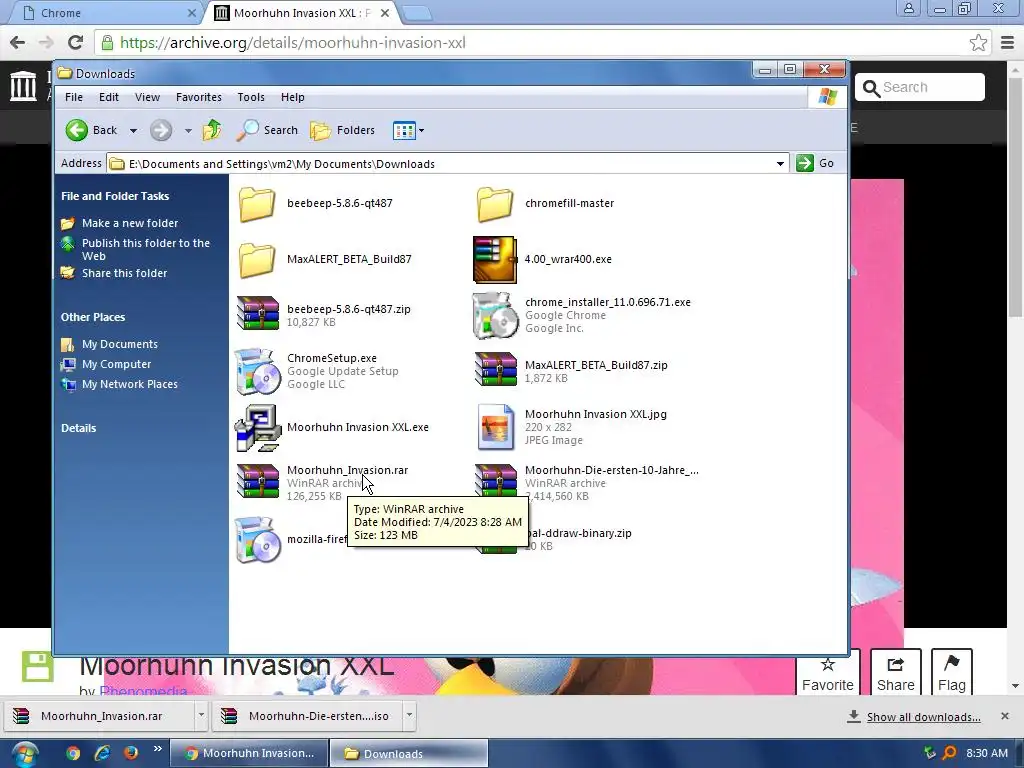This screenshot has height=768, width=1024.
Task: Collapse the Other Places header
Action: click(93, 317)
